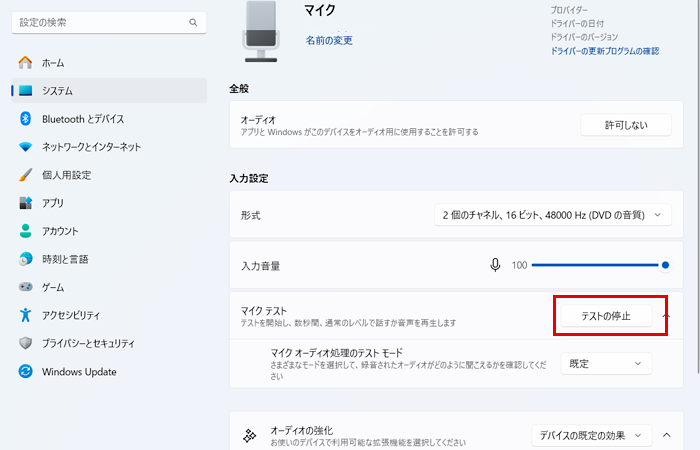
Task: Click the 入力設定 section heading
Action: [249, 179]
